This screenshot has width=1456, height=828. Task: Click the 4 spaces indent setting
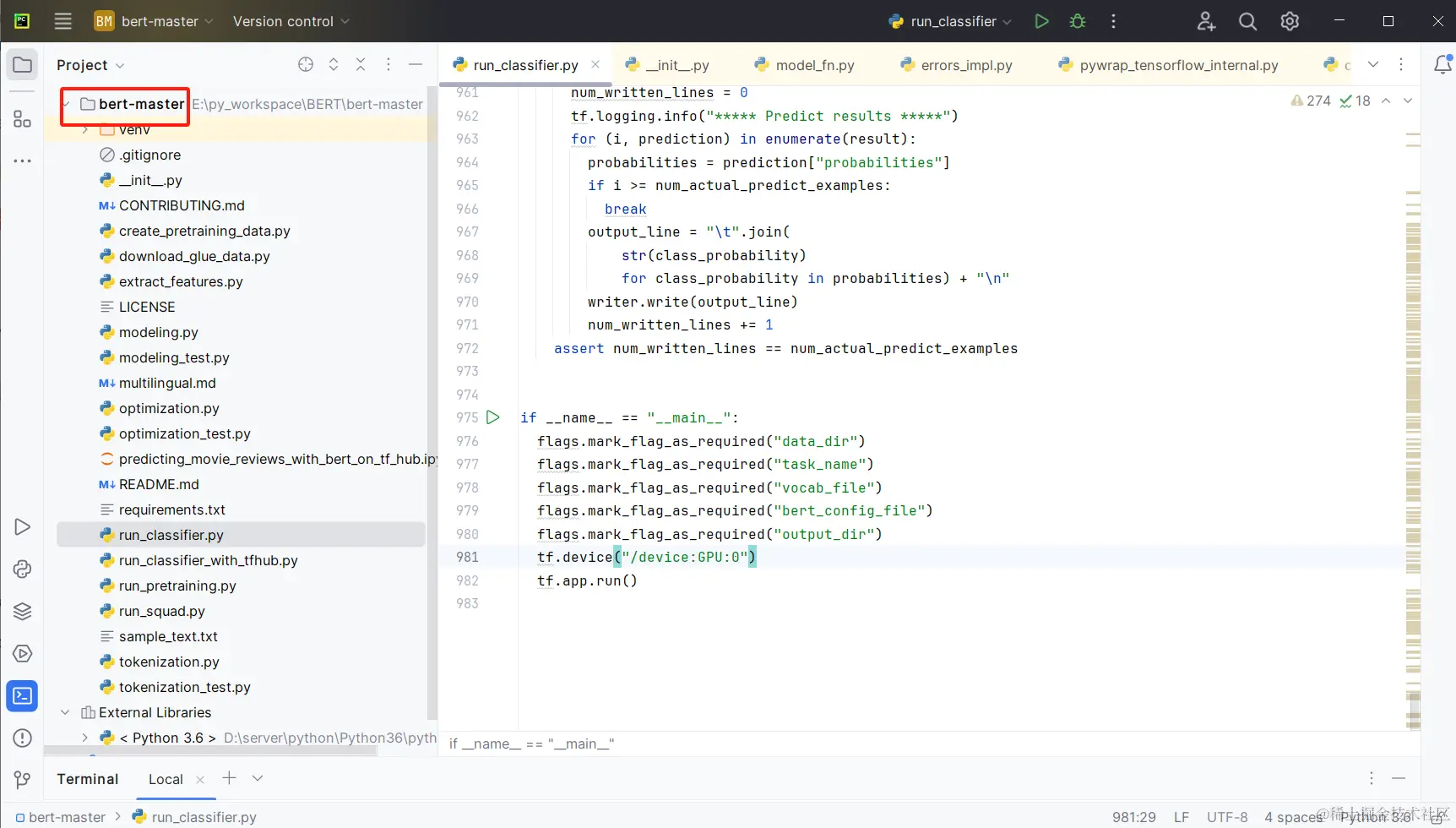(x=1293, y=817)
